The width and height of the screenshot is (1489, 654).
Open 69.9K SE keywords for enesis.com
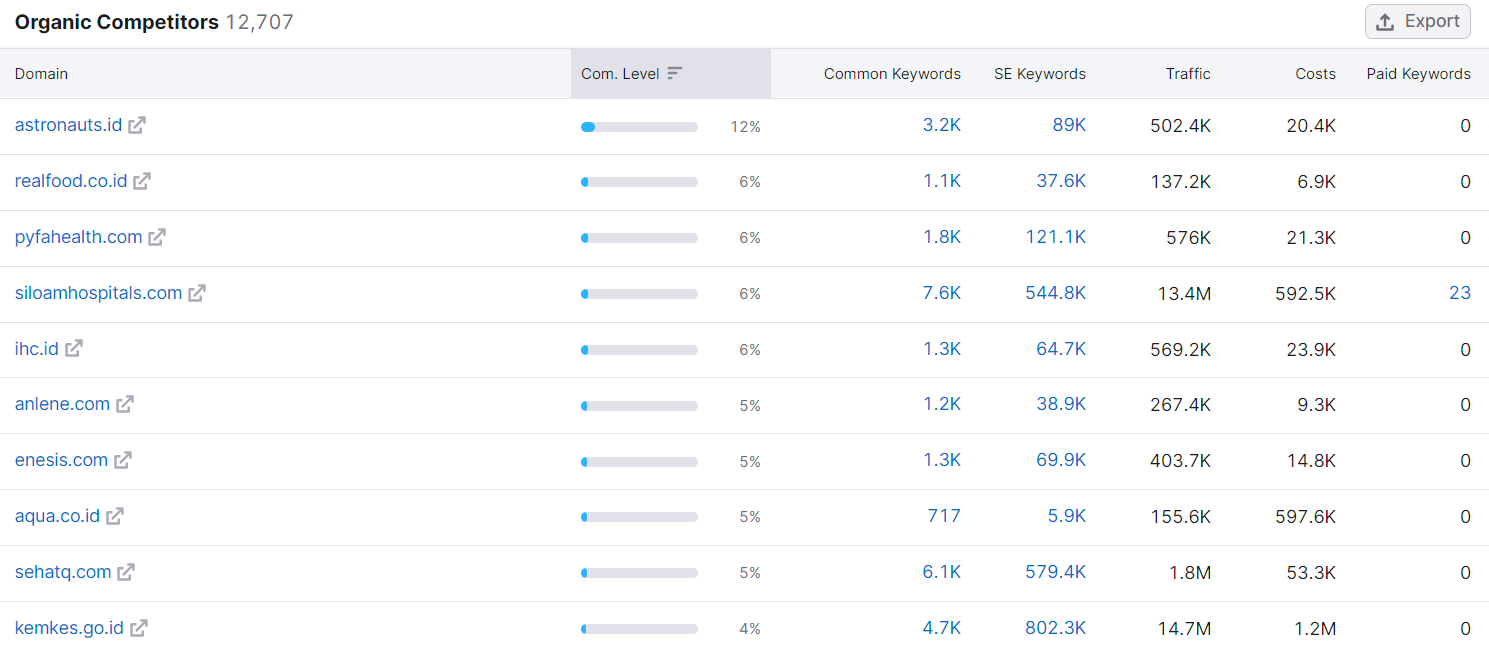1061,460
